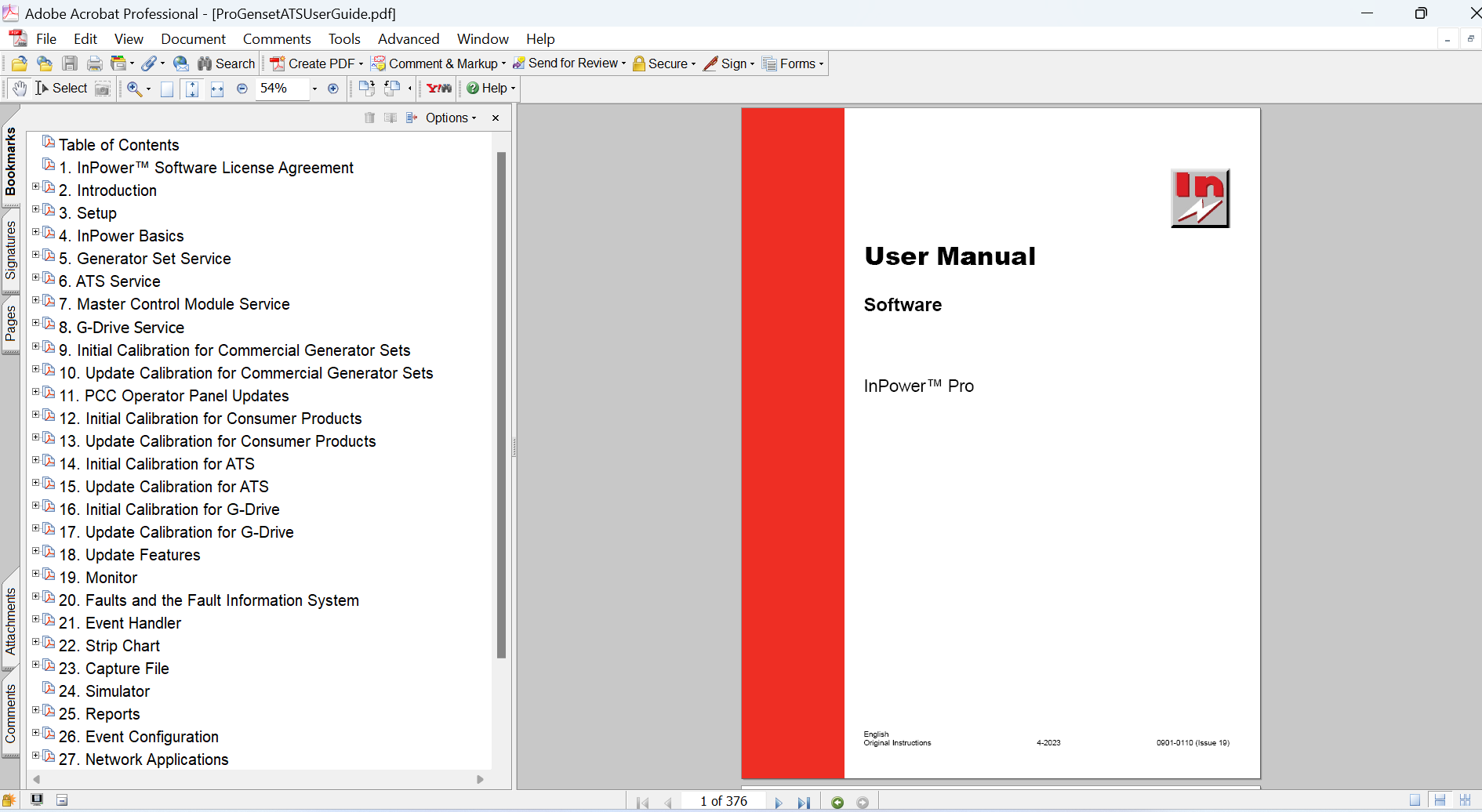Click the Search binoculars button
Image resolution: width=1482 pixels, height=812 pixels.
click(226, 63)
